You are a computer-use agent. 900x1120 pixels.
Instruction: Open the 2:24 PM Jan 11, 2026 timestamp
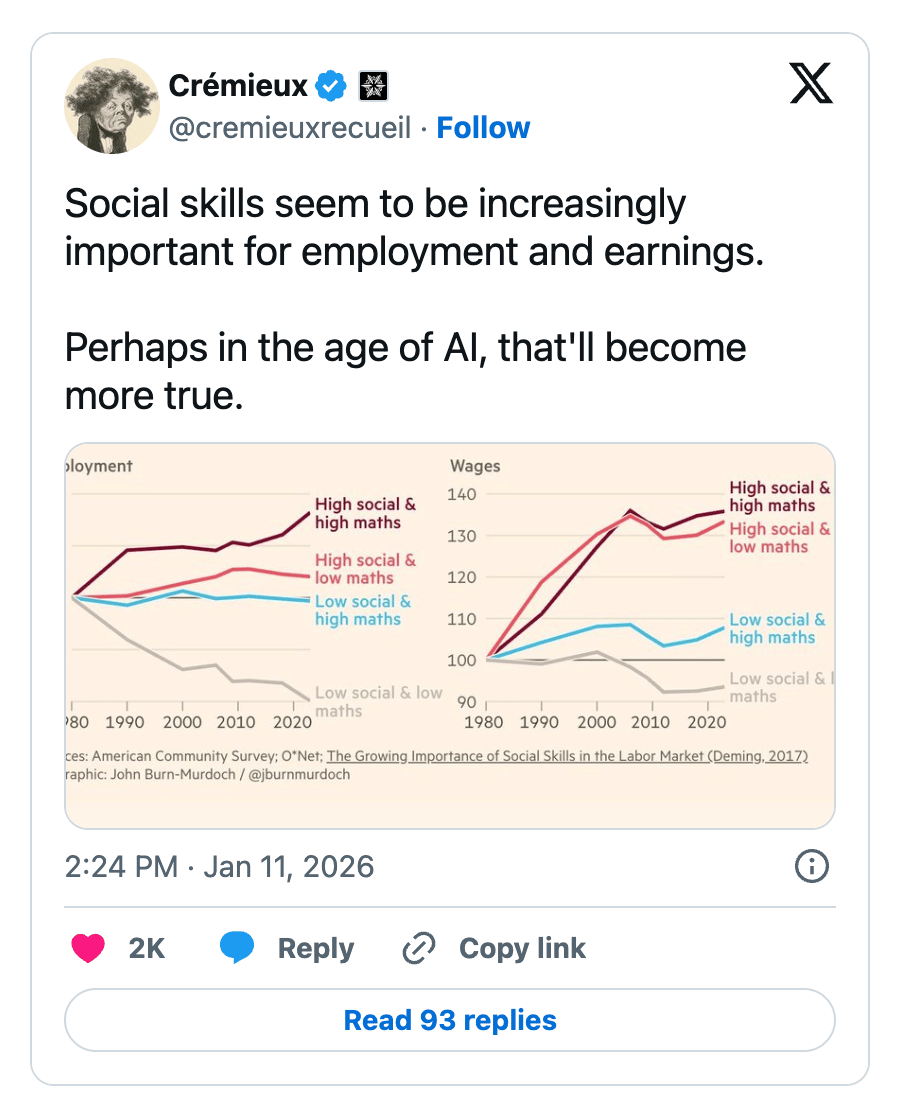coord(219,866)
